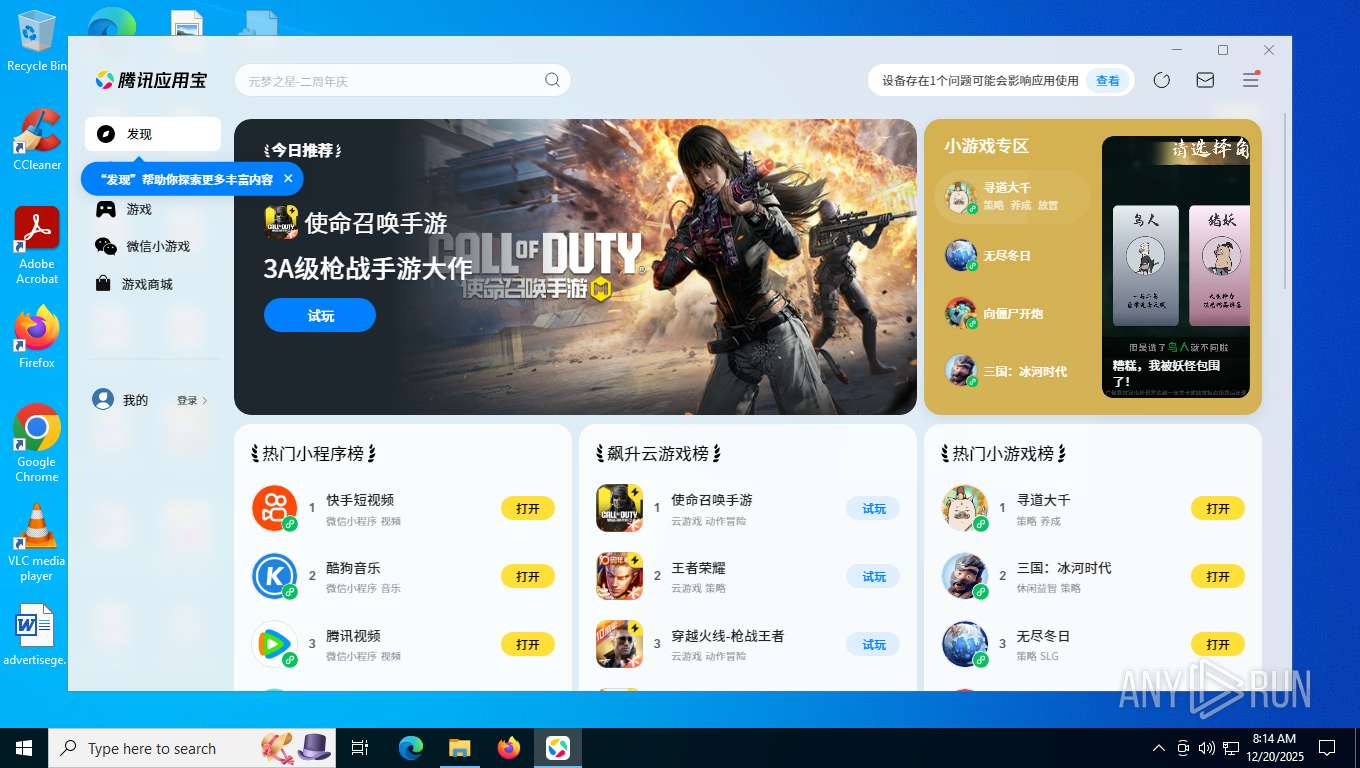Click 酷狗音乐 app icon
Screen dimensions: 1360x768
275,576
